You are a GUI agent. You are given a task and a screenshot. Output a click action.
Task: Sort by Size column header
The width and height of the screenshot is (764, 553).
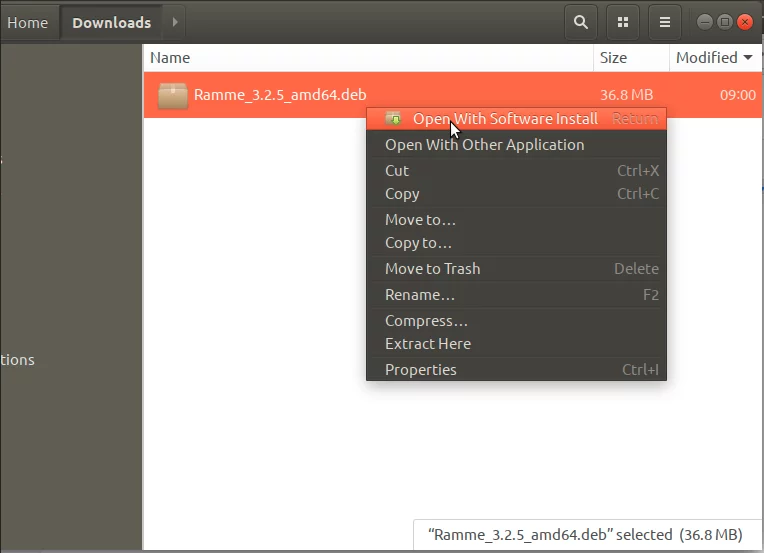point(631,57)
